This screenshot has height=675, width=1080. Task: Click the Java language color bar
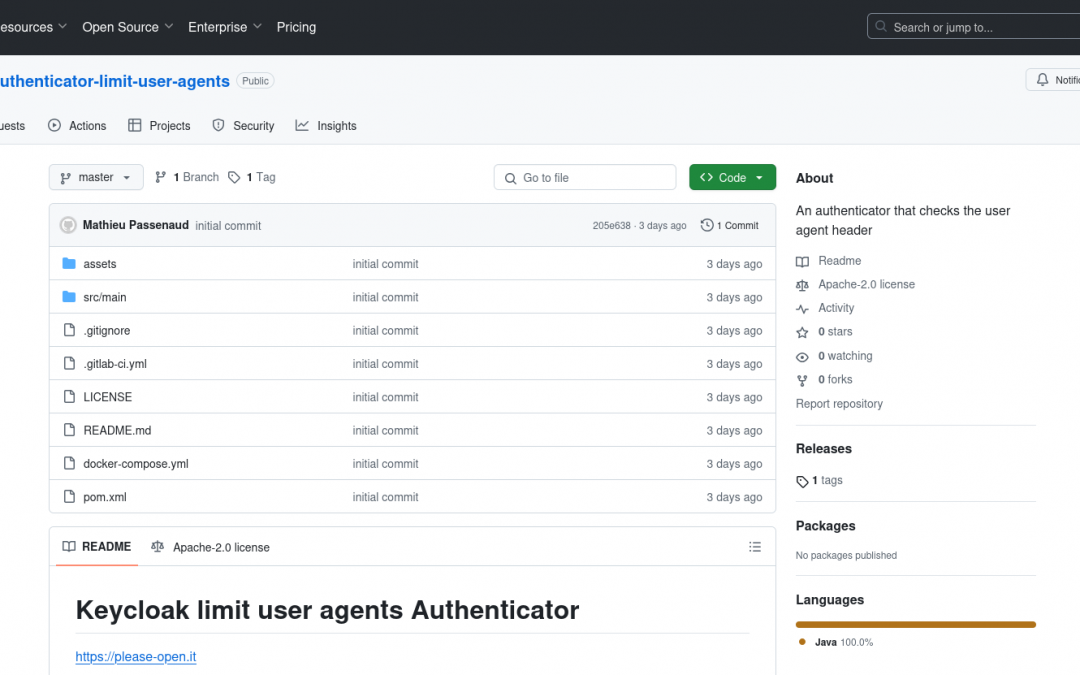coord(915,624)
